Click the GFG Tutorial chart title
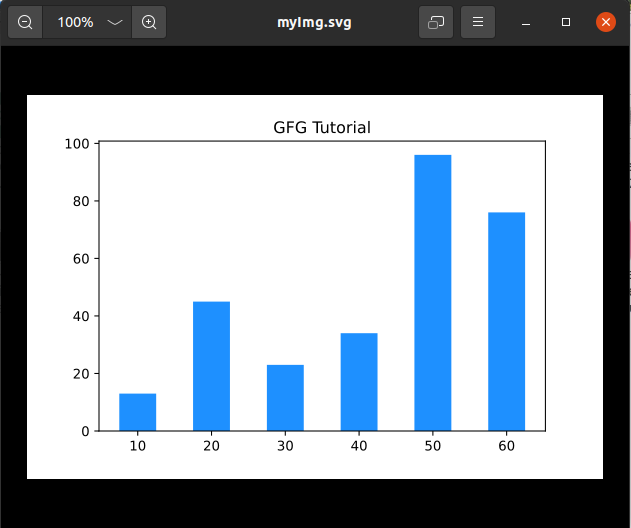The width and height of the screenshot is (631, 528). pos(322,128)
